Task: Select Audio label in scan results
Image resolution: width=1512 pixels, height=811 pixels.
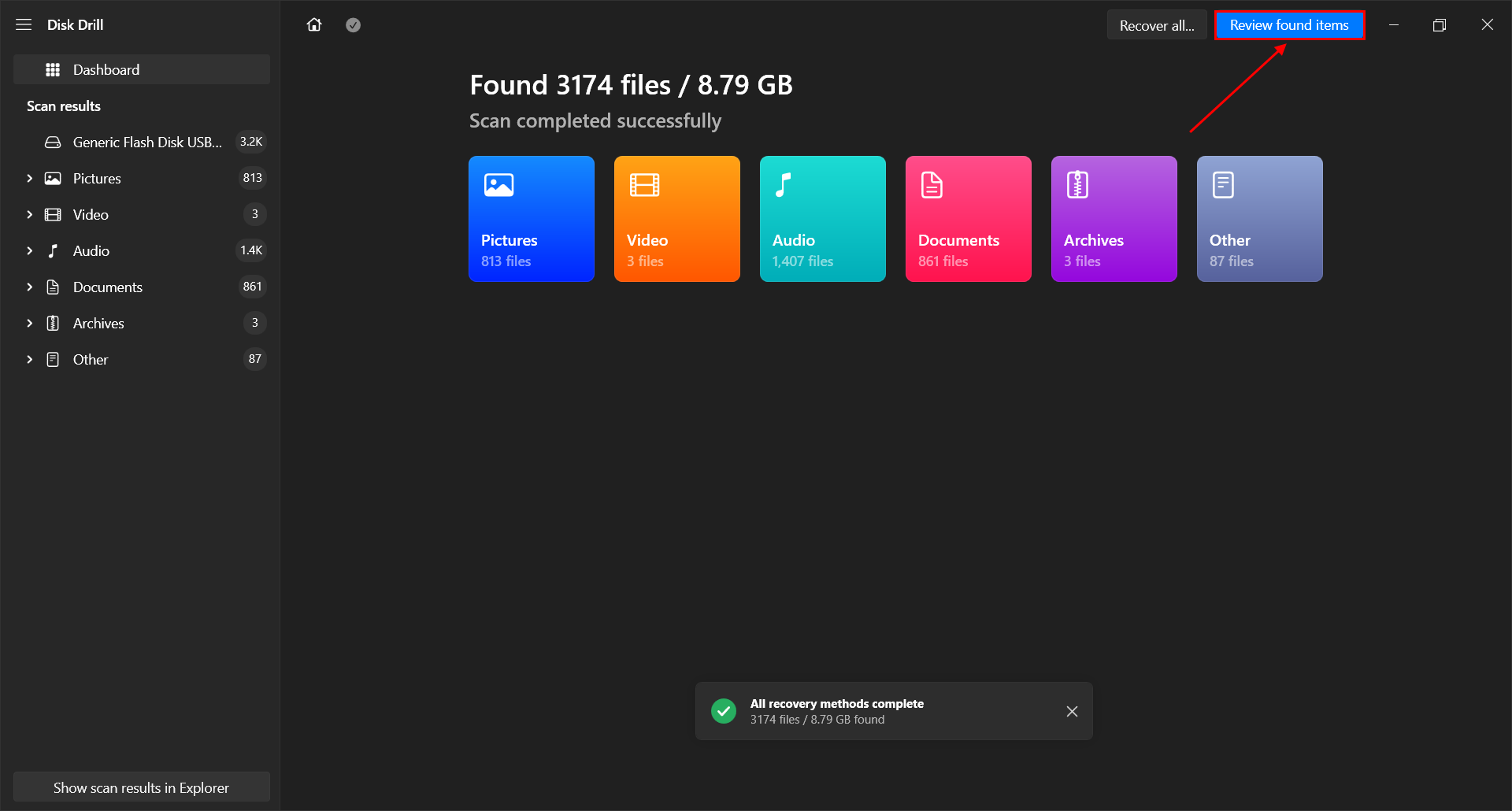Action: (x=91, y=250)
